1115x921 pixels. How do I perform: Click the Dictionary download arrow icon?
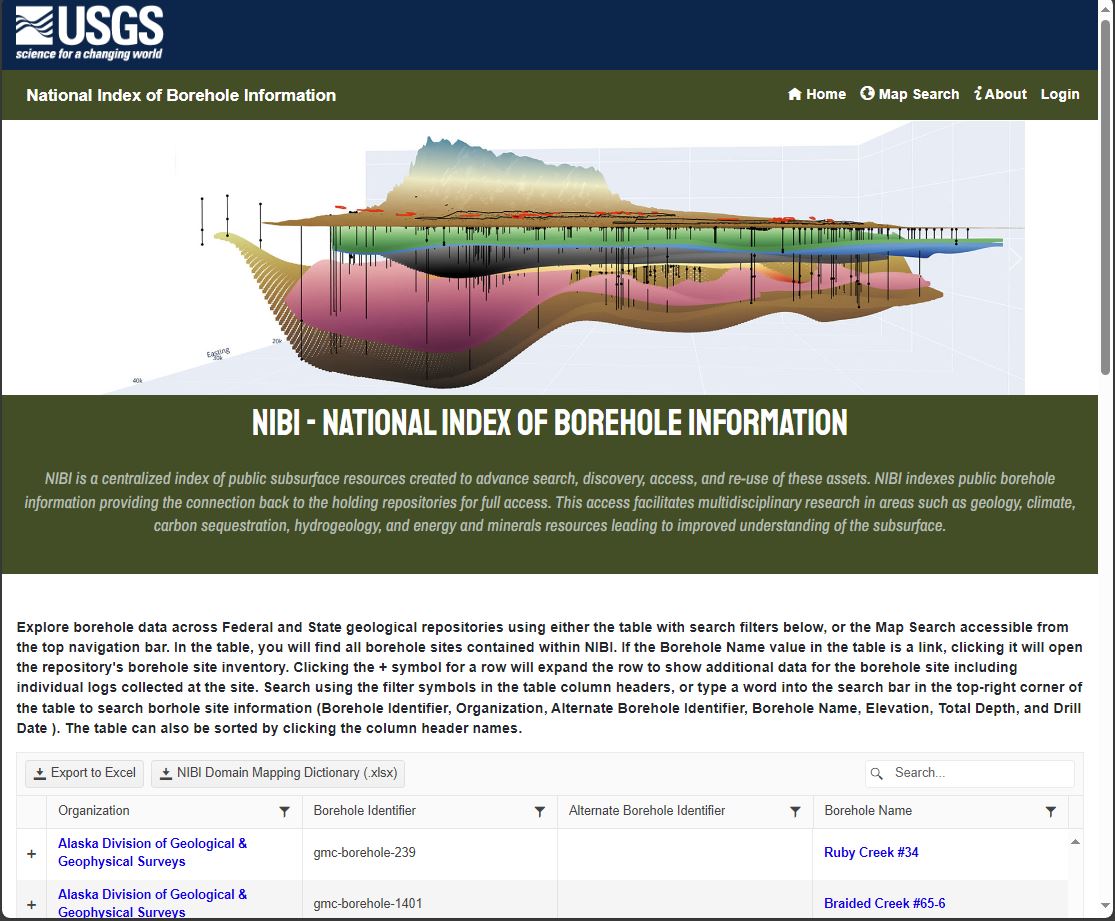click(166, 774)
